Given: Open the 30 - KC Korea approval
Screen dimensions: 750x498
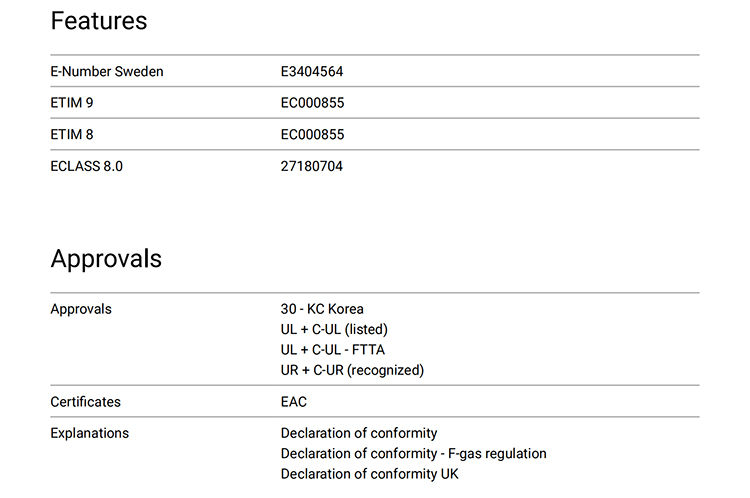Looking at the screenshot, I should pyautogui.click(x=322, y=309).
